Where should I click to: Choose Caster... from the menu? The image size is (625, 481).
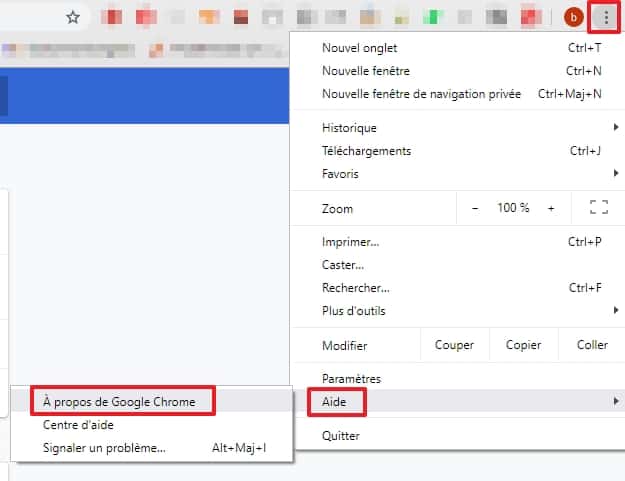click(x=457, y=265)
